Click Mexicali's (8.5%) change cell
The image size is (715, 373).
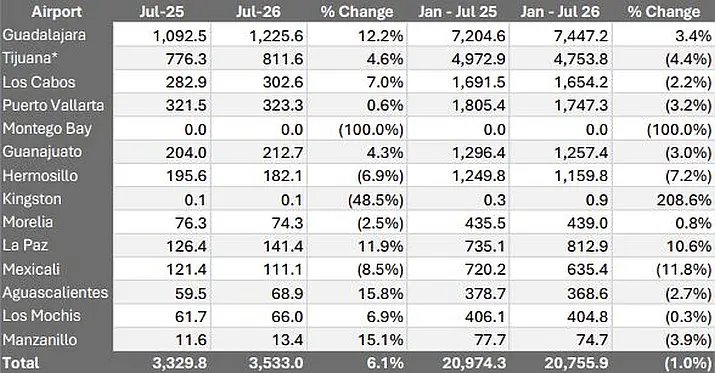pos(376,269)
